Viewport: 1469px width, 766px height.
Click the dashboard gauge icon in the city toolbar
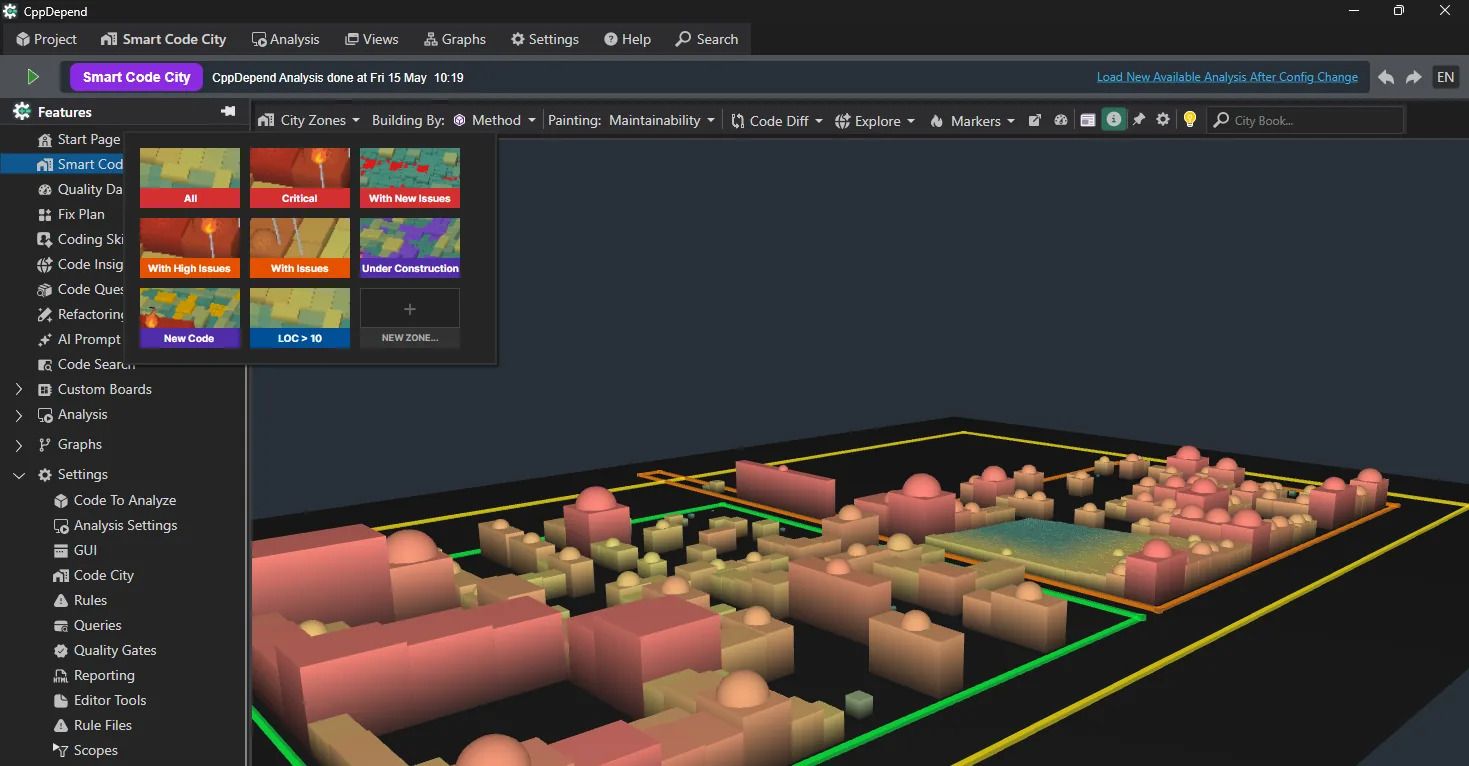click(1061, 120)
